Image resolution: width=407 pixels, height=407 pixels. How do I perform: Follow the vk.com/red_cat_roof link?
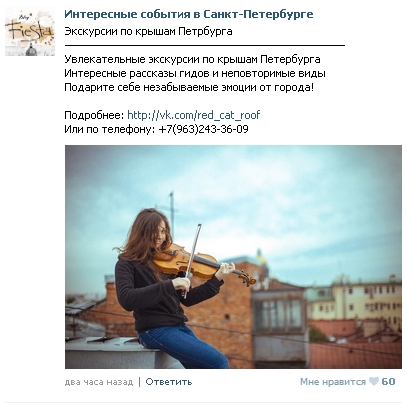click(x=193, y=115)
